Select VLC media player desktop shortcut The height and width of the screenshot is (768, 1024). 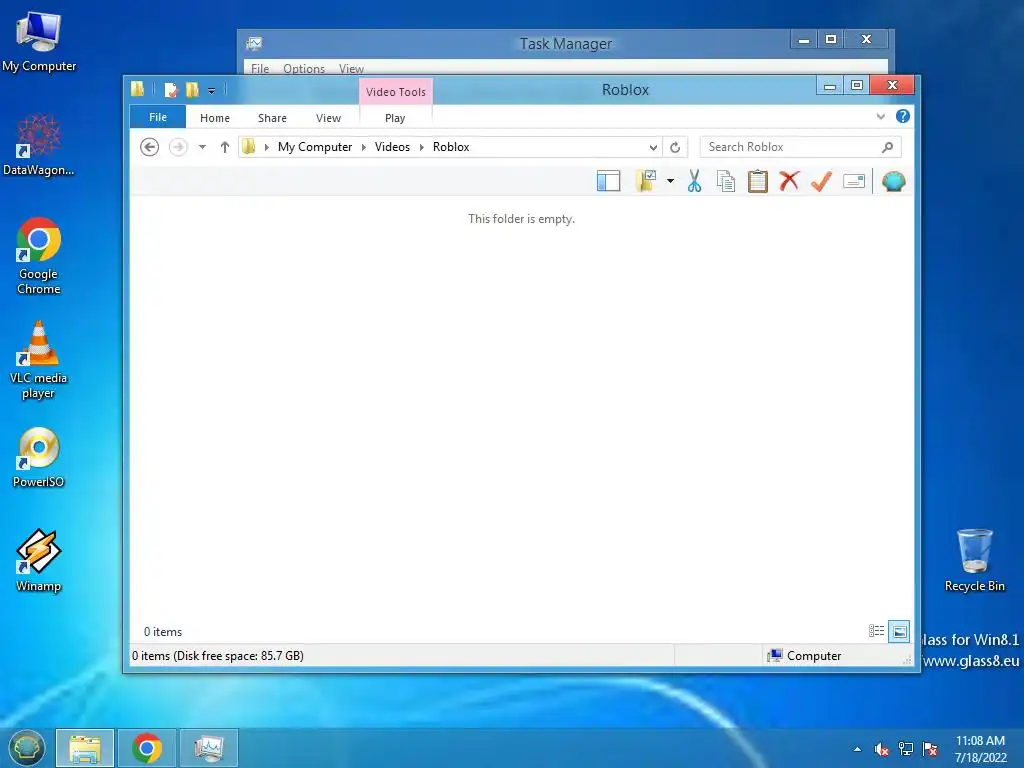tap(39, 360)
